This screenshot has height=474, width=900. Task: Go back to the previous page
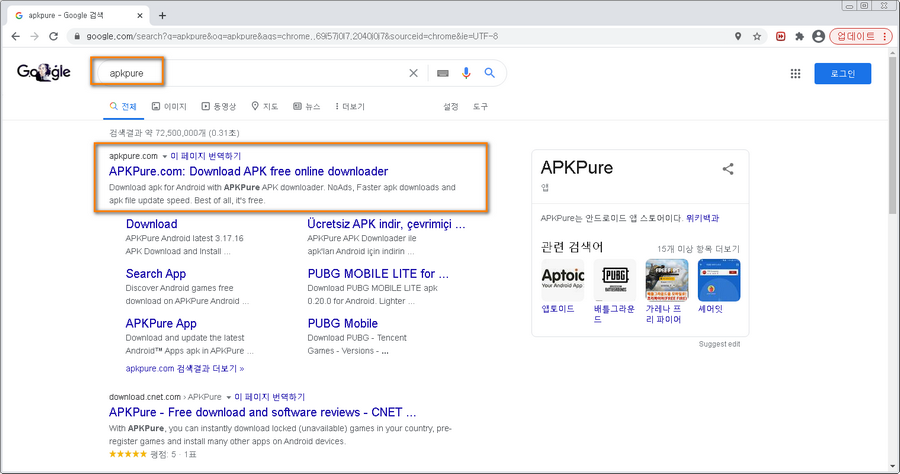[x=15, y=36]
